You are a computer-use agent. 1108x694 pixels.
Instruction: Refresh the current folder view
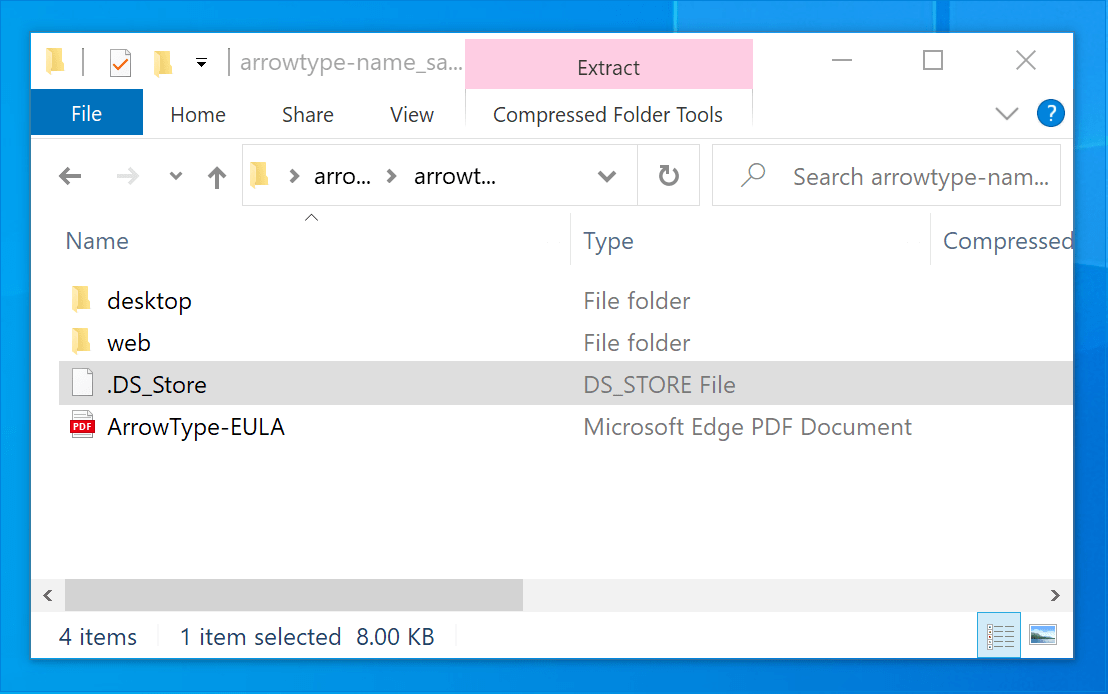[x=668, y=175]
